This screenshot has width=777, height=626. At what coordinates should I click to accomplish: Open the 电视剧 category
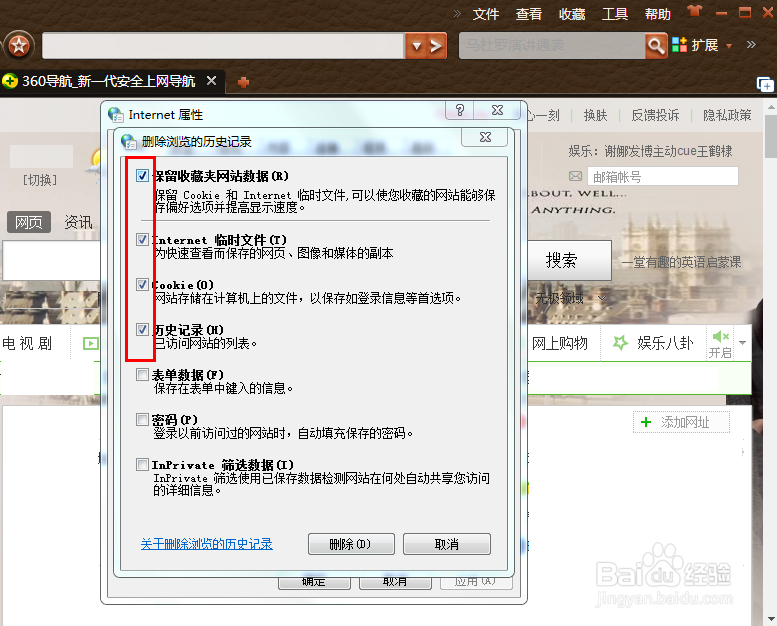tap(27, 343)
